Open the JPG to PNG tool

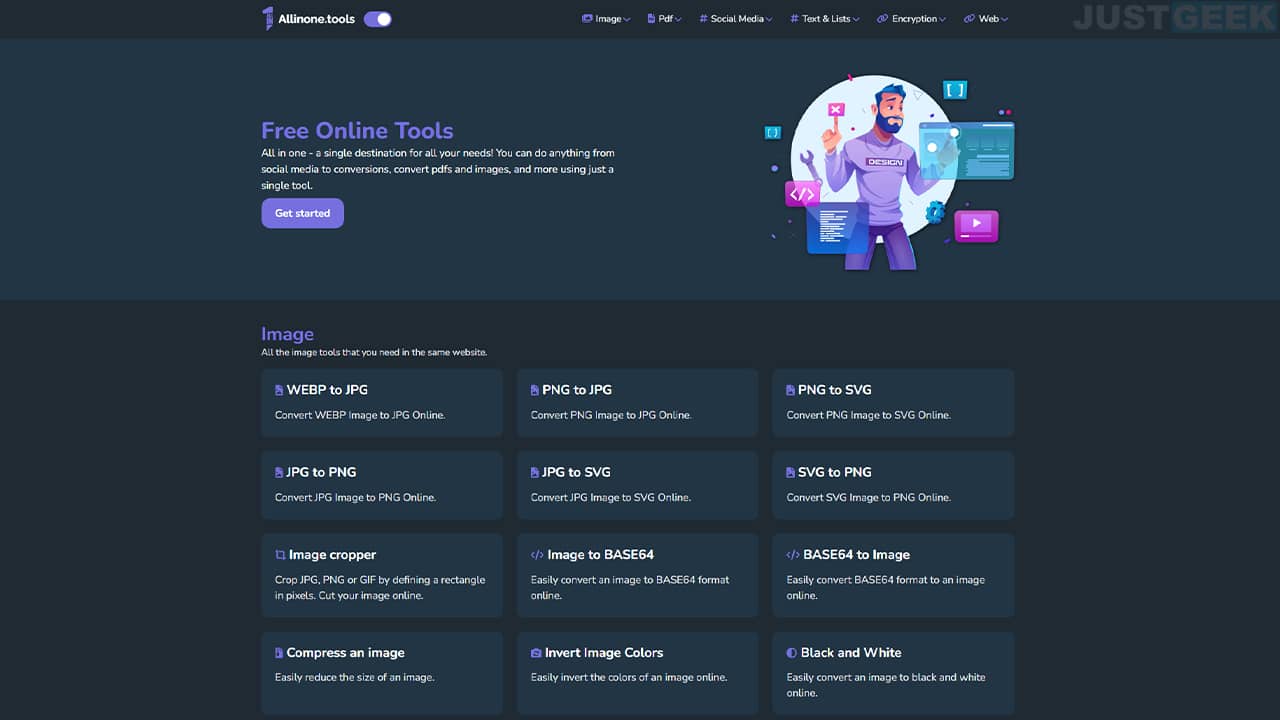point(382,485)
